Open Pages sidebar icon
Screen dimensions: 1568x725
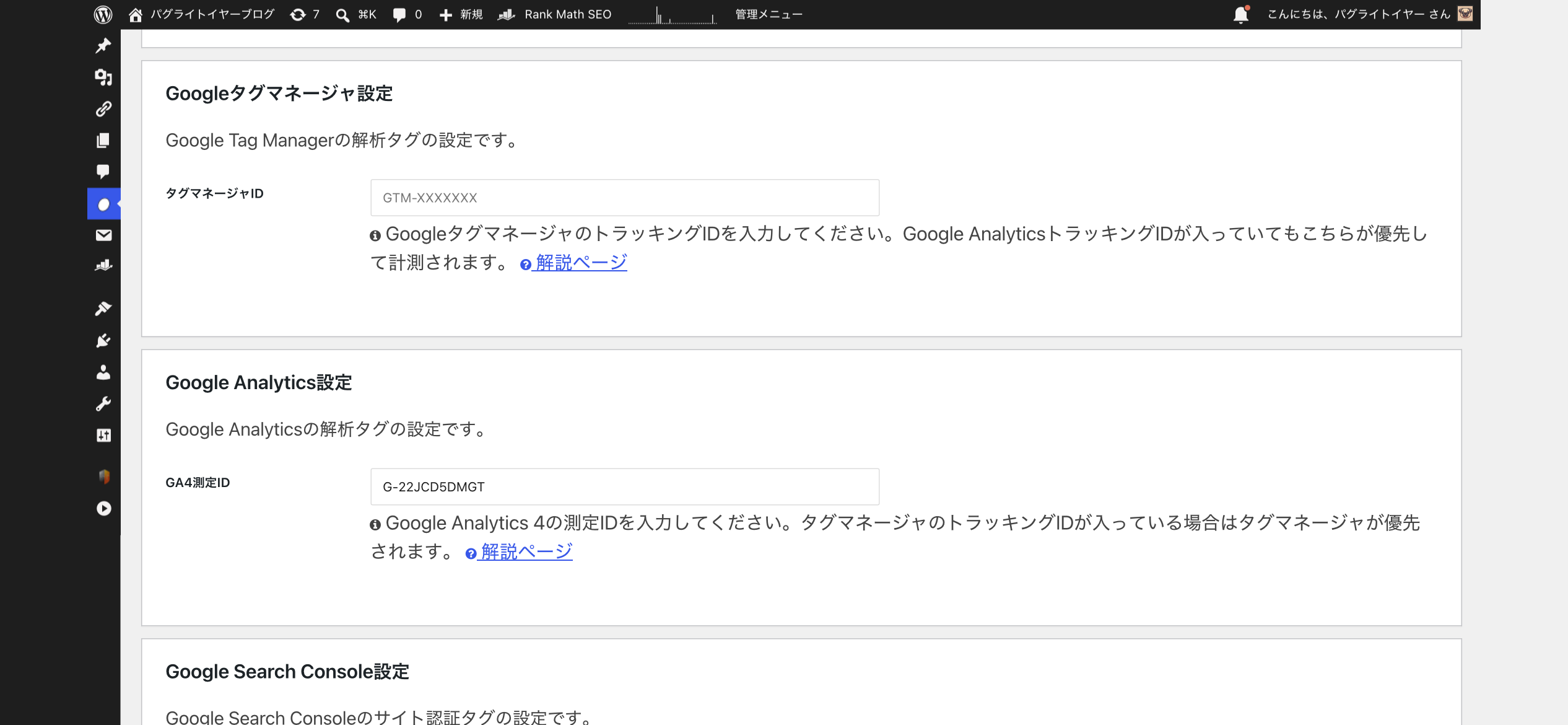[x=103, y=140]
